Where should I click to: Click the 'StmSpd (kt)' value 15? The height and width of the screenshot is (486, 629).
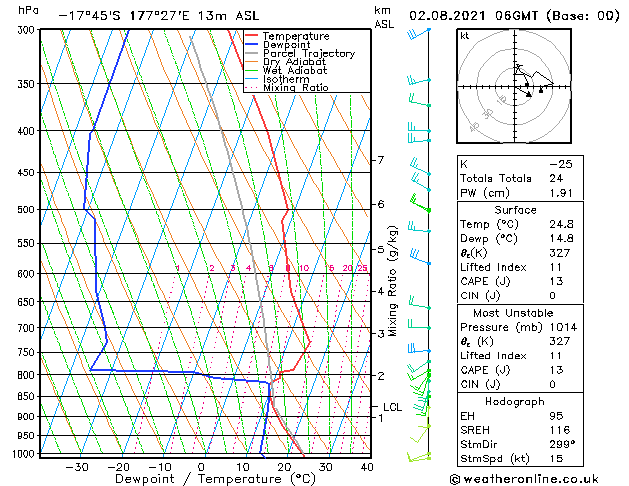tap(556, 458)
